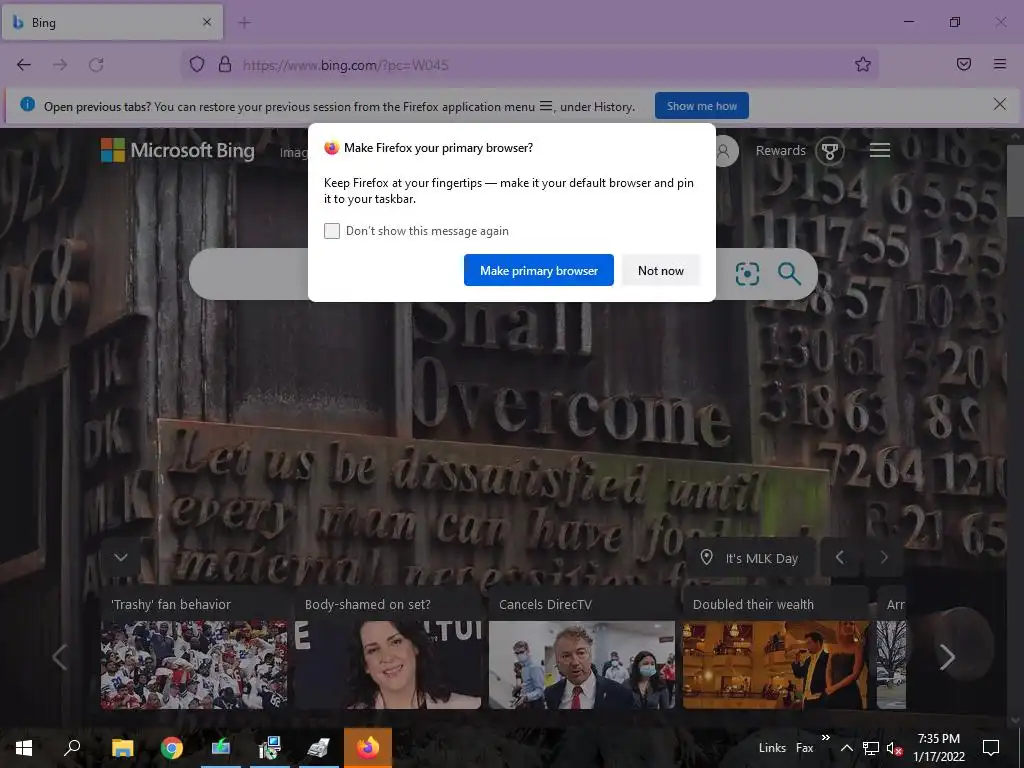Advance news carousel with right arrow
1024x768 pixels.
tap(947, 657)
